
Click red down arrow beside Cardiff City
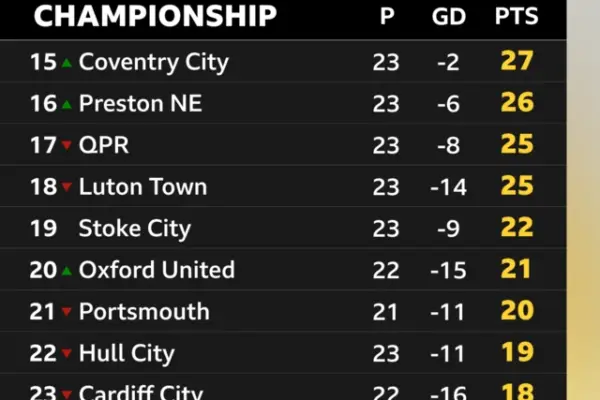tap(67, 394)
